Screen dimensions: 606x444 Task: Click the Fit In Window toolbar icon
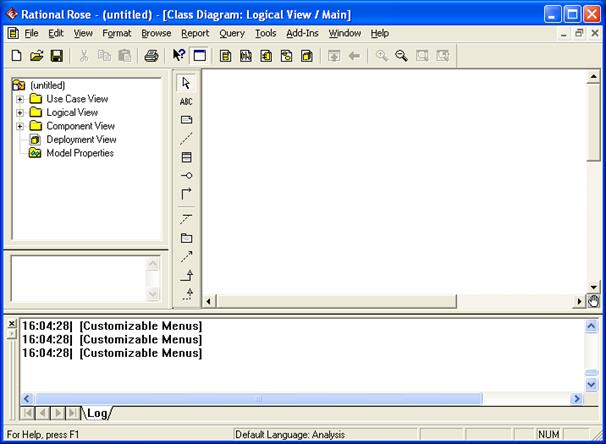(422, 56)
